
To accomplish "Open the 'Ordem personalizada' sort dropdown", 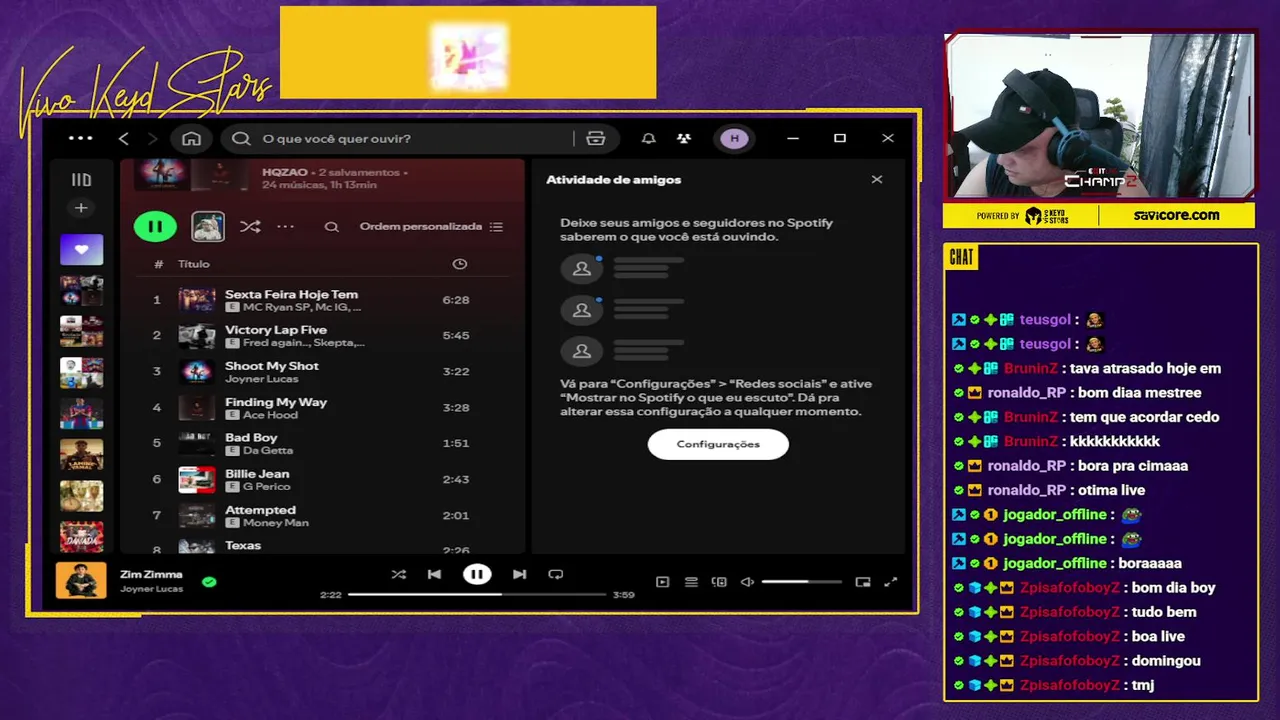I will pyautogui.click(x=431, y=226).
